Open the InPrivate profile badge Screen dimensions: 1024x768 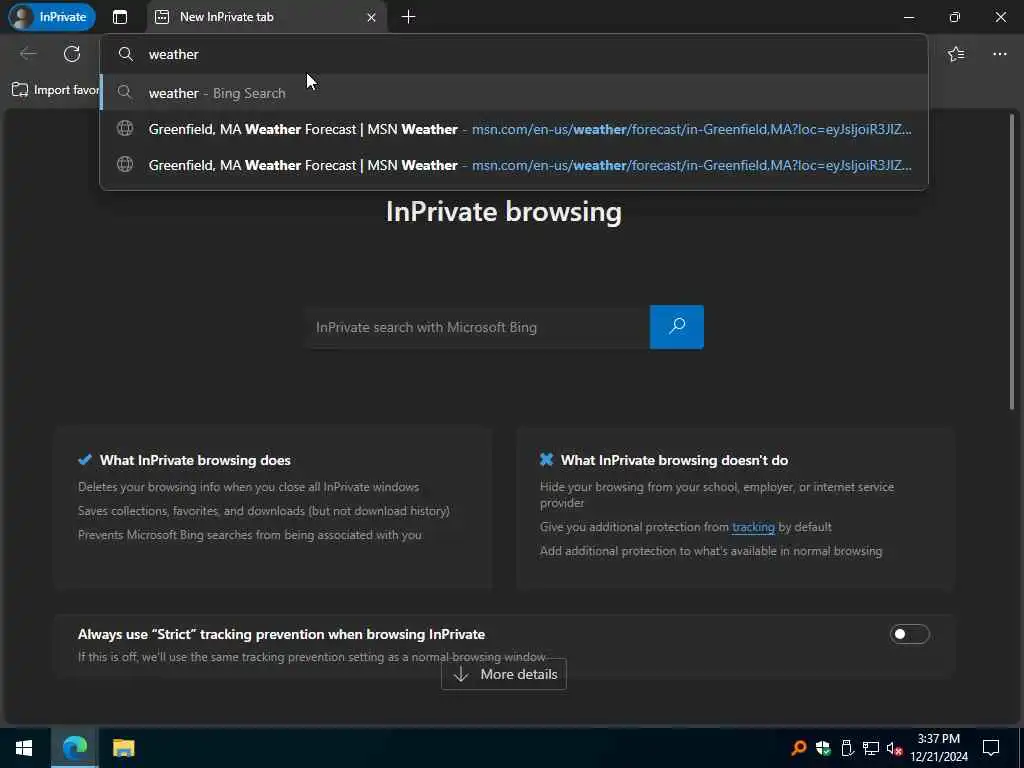[x=52, y=17]
